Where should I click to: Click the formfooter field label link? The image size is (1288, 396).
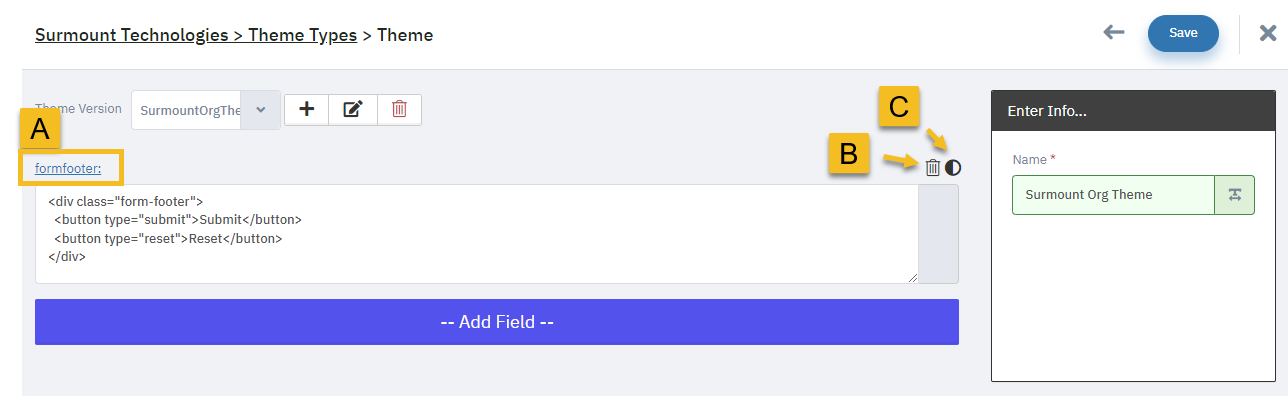click(x=68, y=167)
